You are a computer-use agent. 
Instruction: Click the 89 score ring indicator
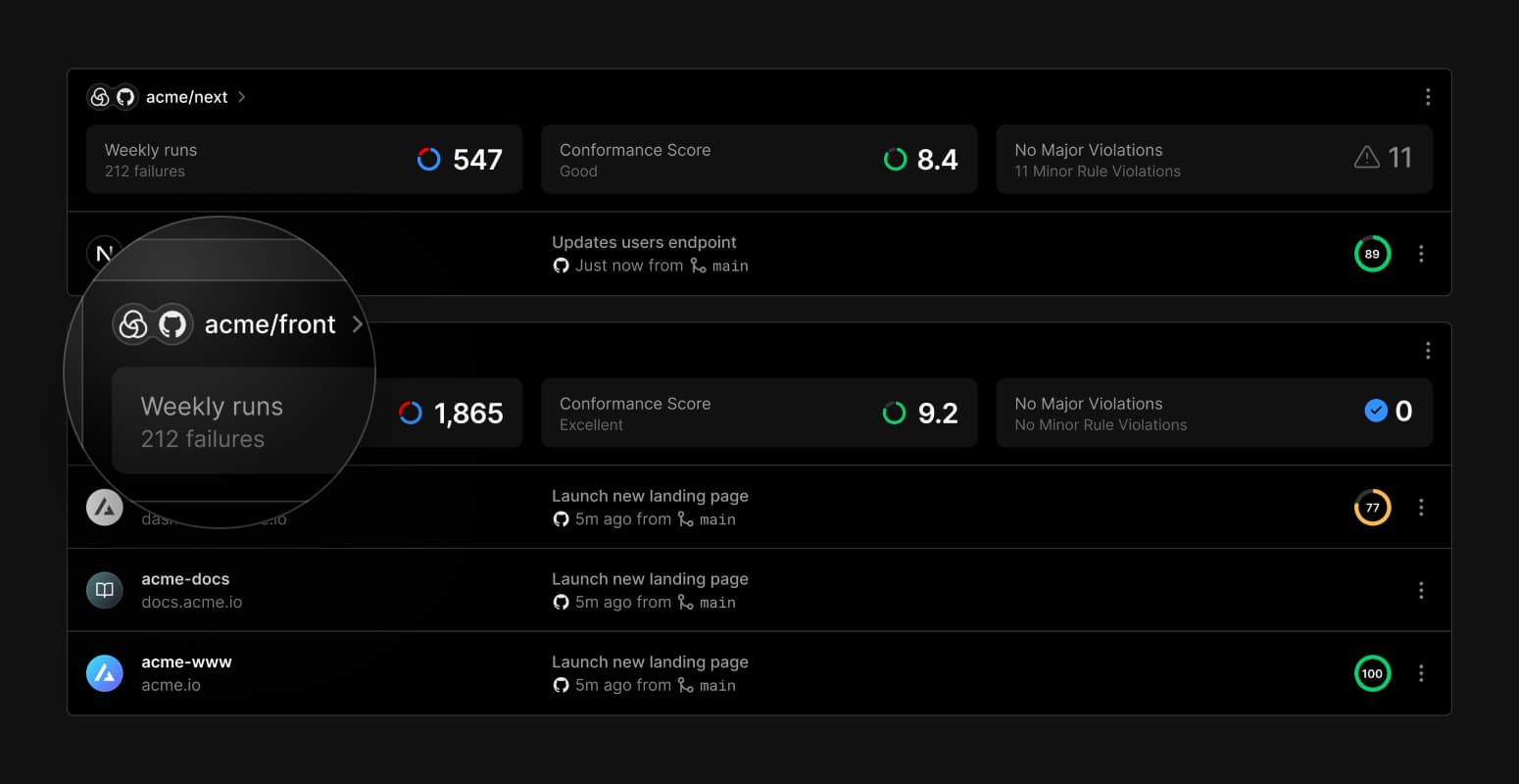[x=1372, y=254]
